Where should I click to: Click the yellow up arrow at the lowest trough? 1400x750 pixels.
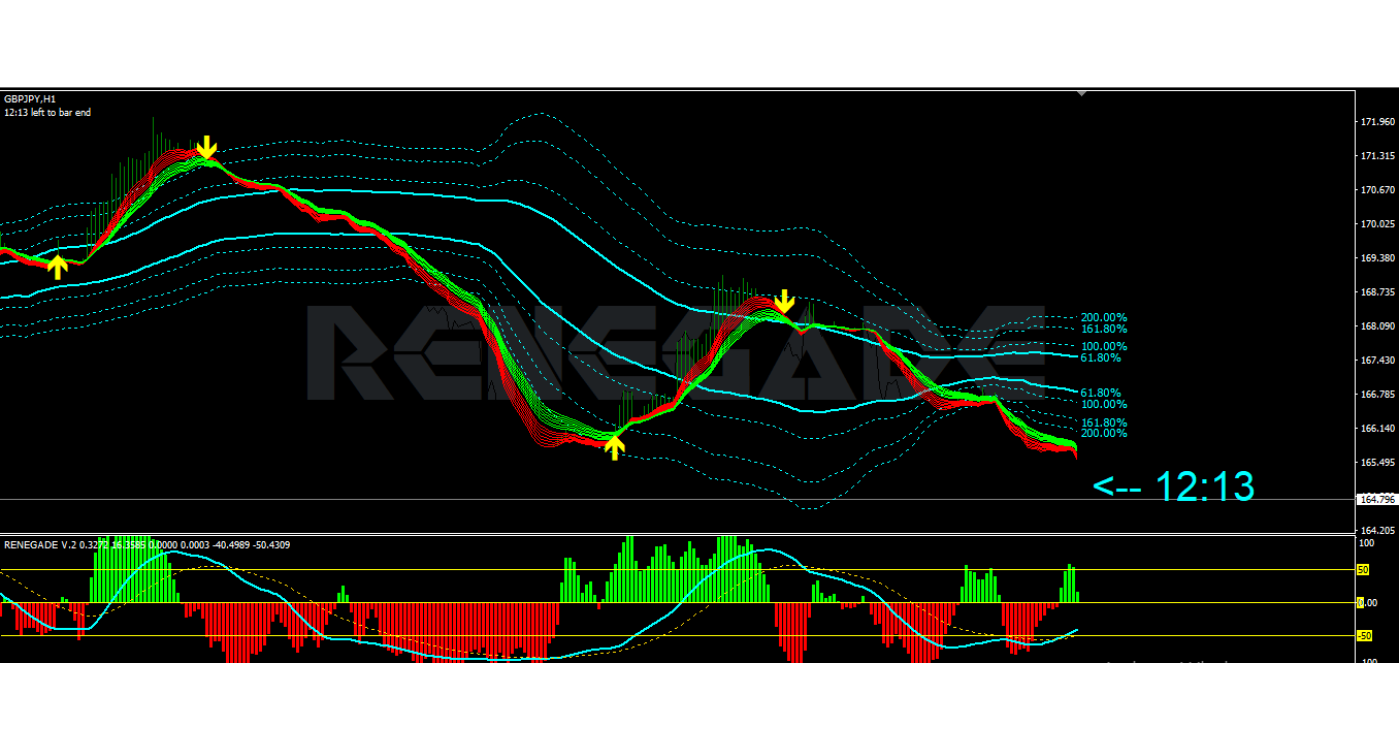click(x=615, y=446)
